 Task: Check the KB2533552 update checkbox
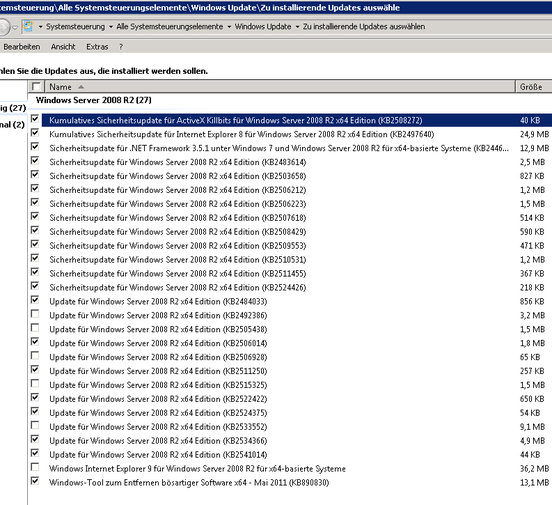(x=35, y=425)
